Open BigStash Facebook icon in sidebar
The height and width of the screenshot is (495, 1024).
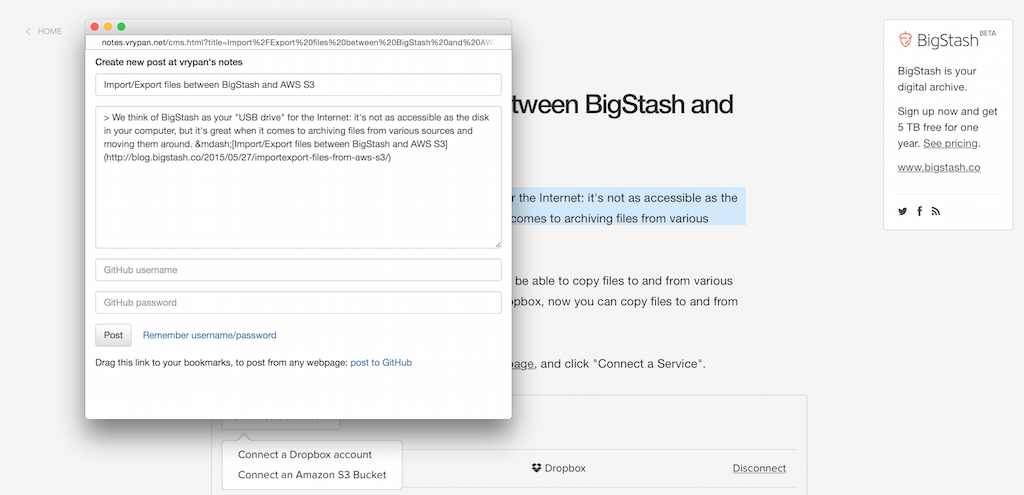920,212
